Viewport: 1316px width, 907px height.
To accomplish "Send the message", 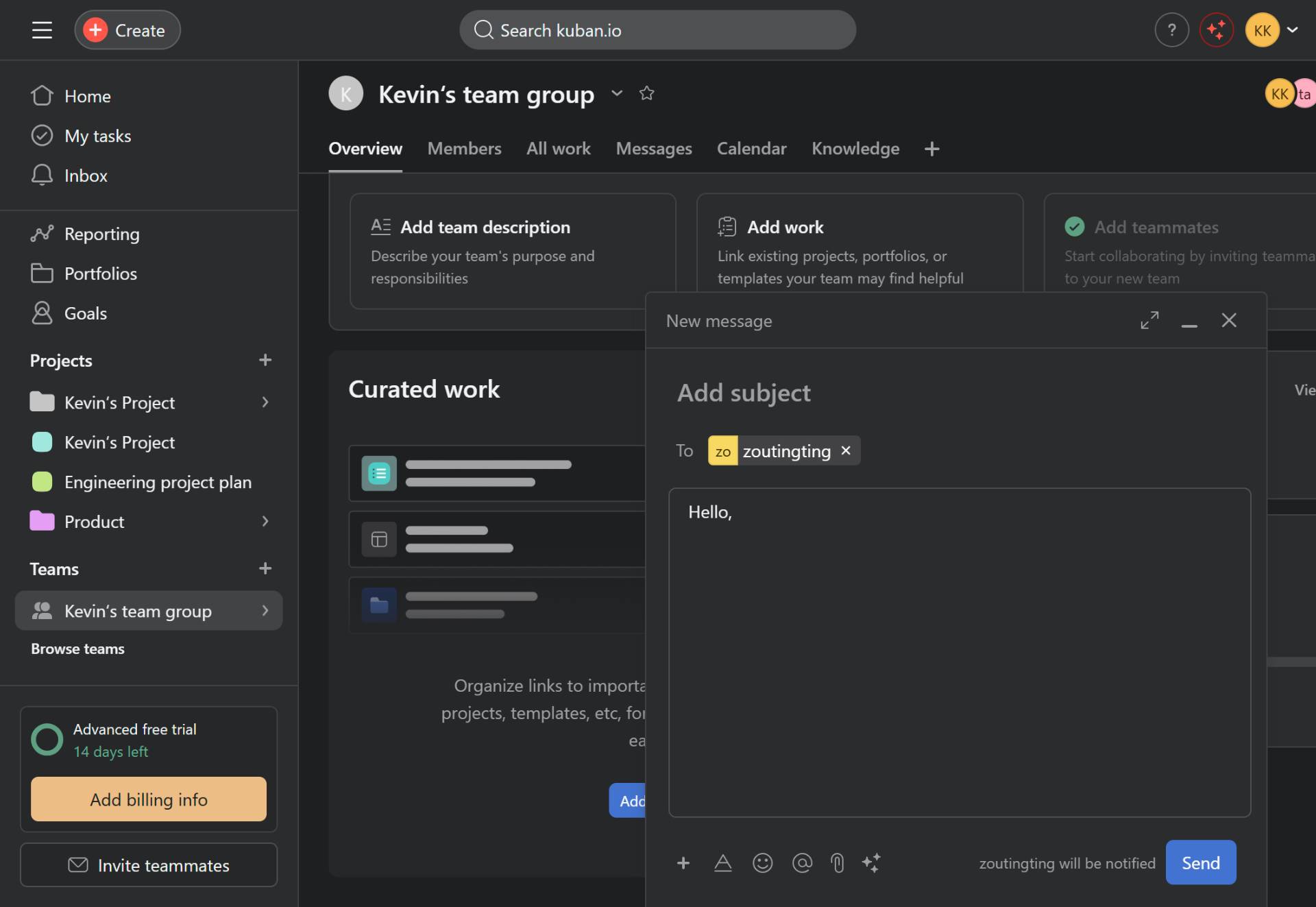I will click(1201, 862).
